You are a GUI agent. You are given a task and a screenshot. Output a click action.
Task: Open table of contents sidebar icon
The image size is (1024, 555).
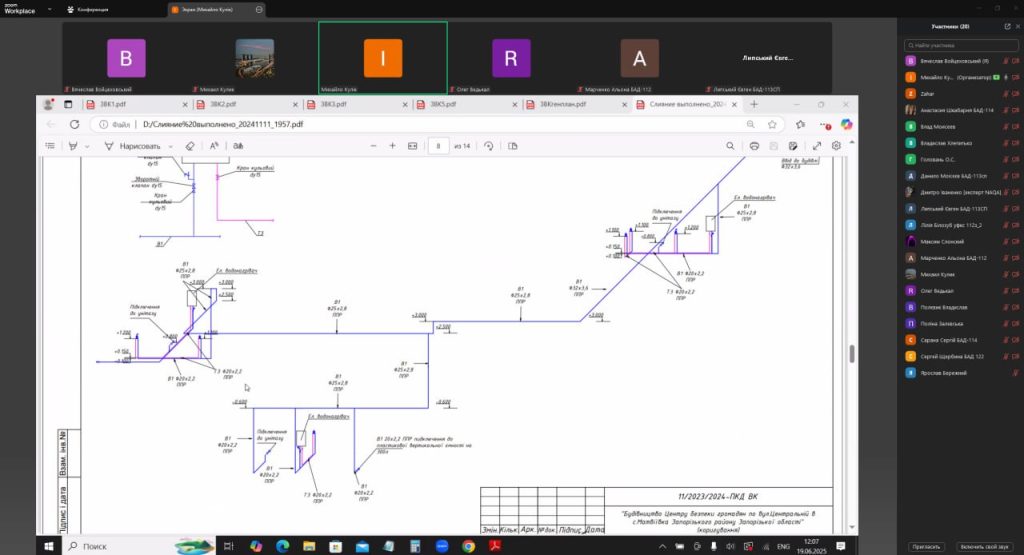click(49, 146)
